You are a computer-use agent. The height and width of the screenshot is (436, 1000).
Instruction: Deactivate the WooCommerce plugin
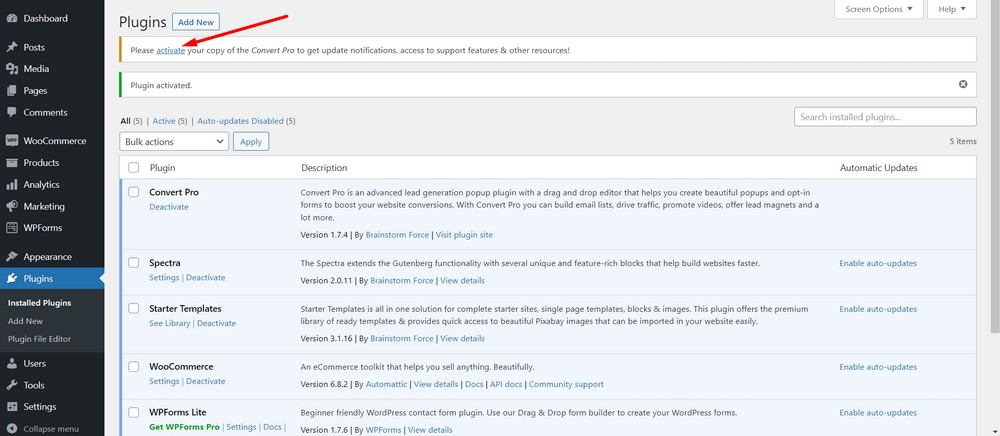click(205, 381)
